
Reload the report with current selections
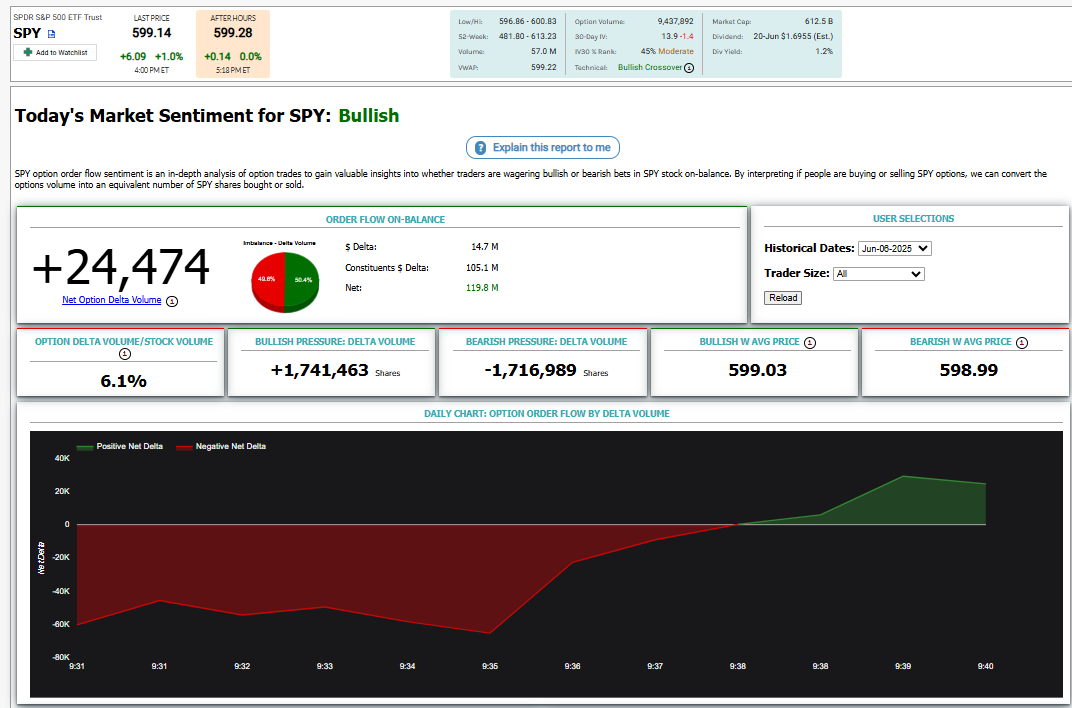(783, 298)
